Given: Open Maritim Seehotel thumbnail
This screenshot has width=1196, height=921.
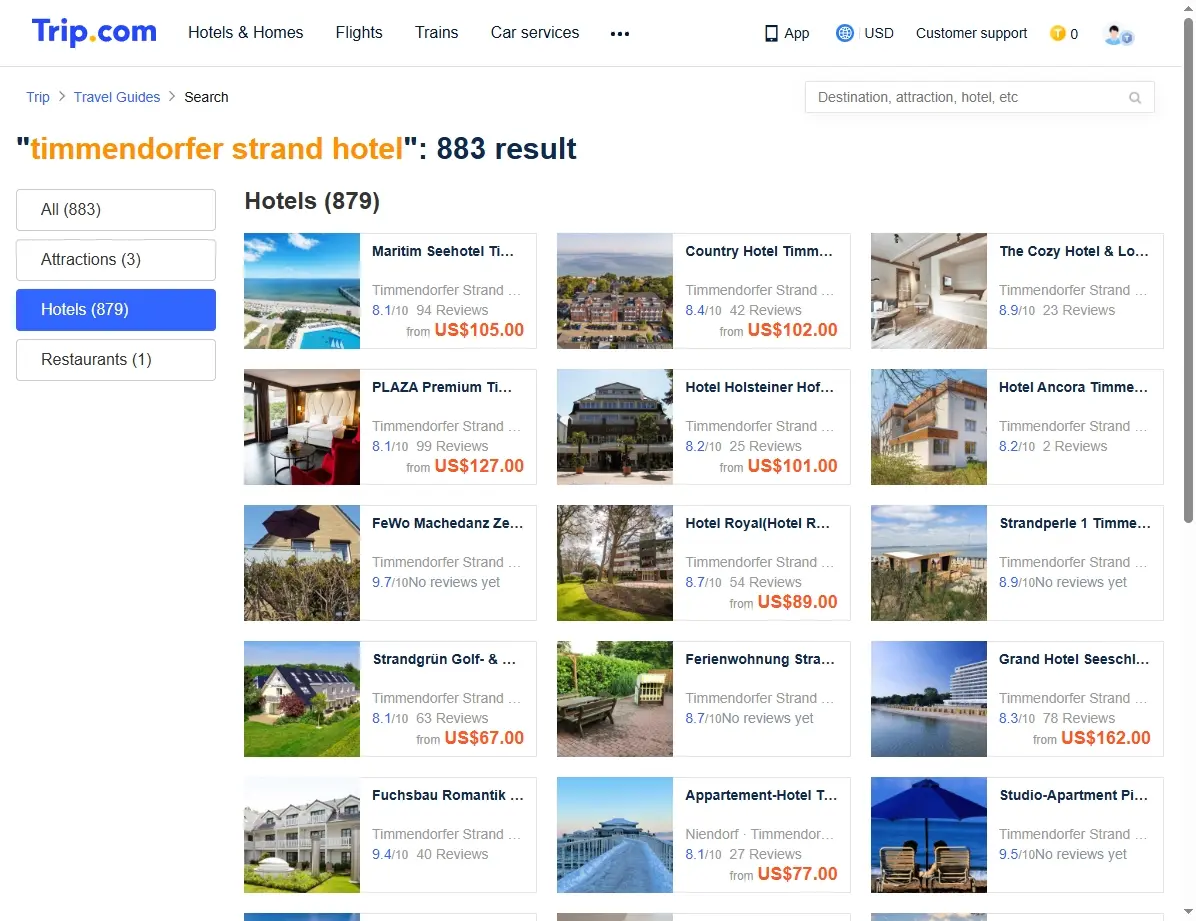Looking at the screenshot, I should coord(302,291).
